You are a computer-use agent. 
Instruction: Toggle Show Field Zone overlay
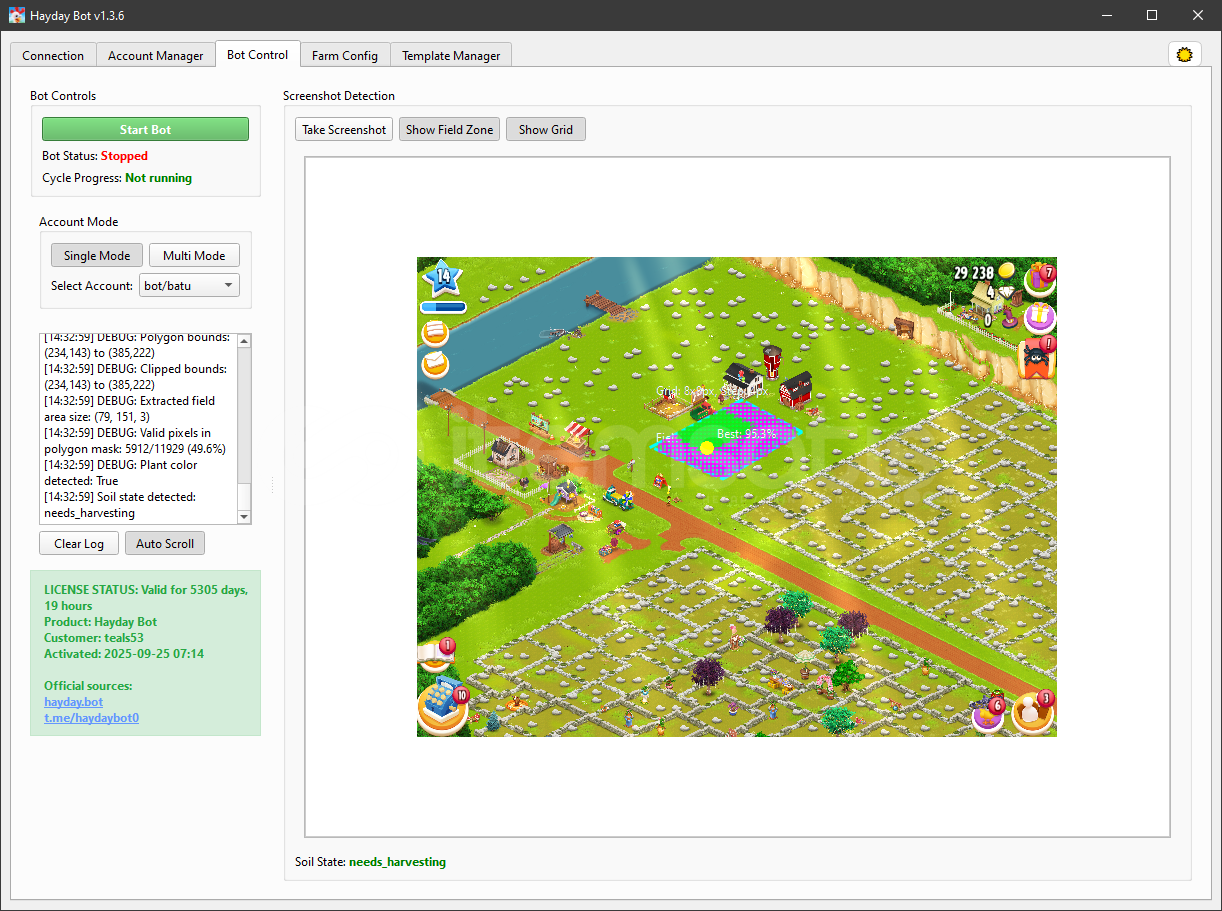[450, 129]
